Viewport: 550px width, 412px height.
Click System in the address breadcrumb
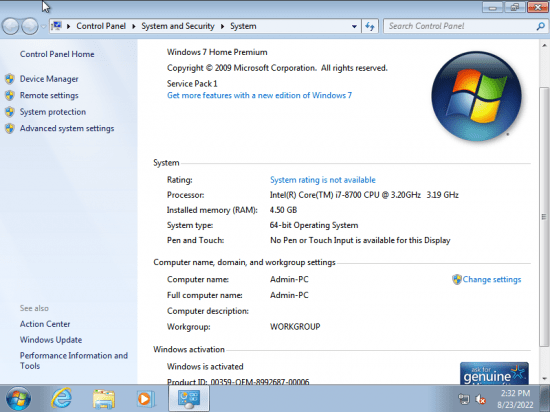click(243, 26)
